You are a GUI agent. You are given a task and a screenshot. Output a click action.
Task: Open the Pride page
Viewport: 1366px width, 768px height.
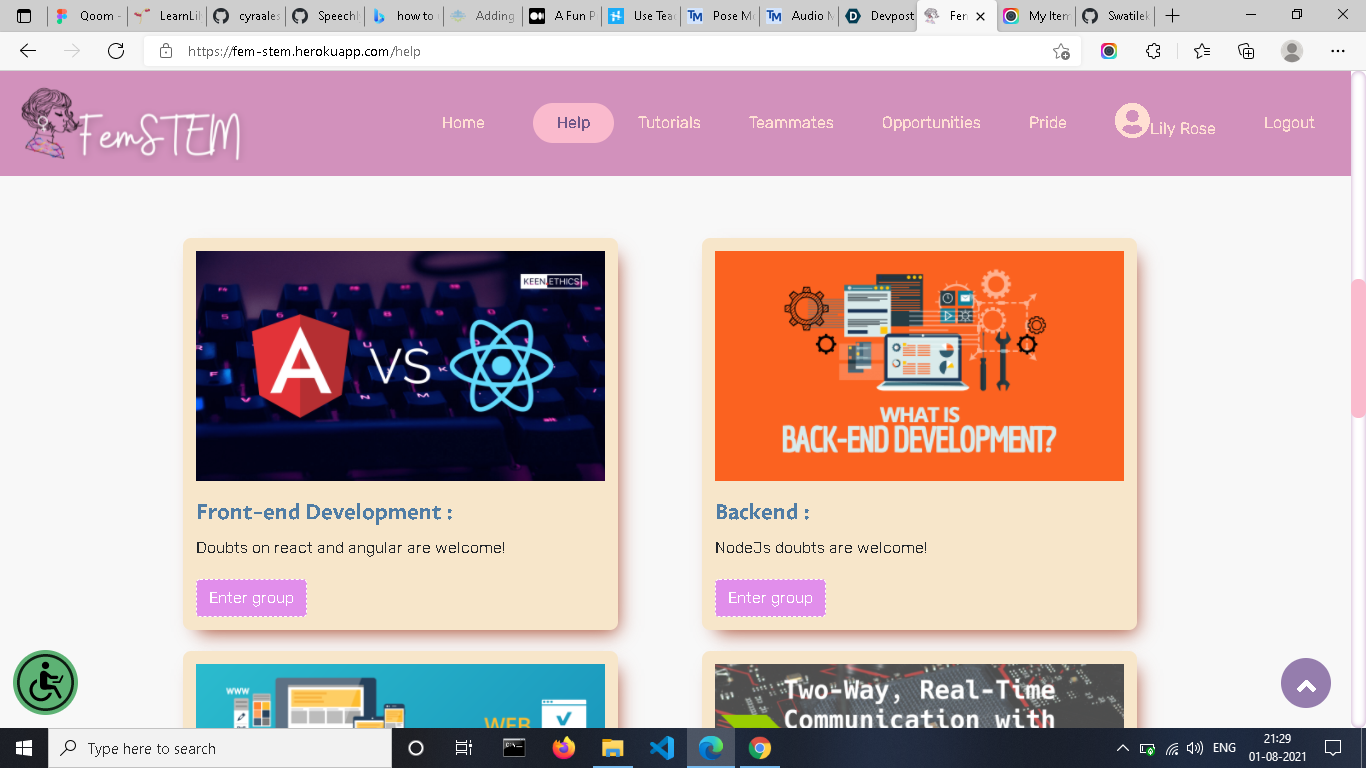pyautogui.click(x=1047, y=123)
